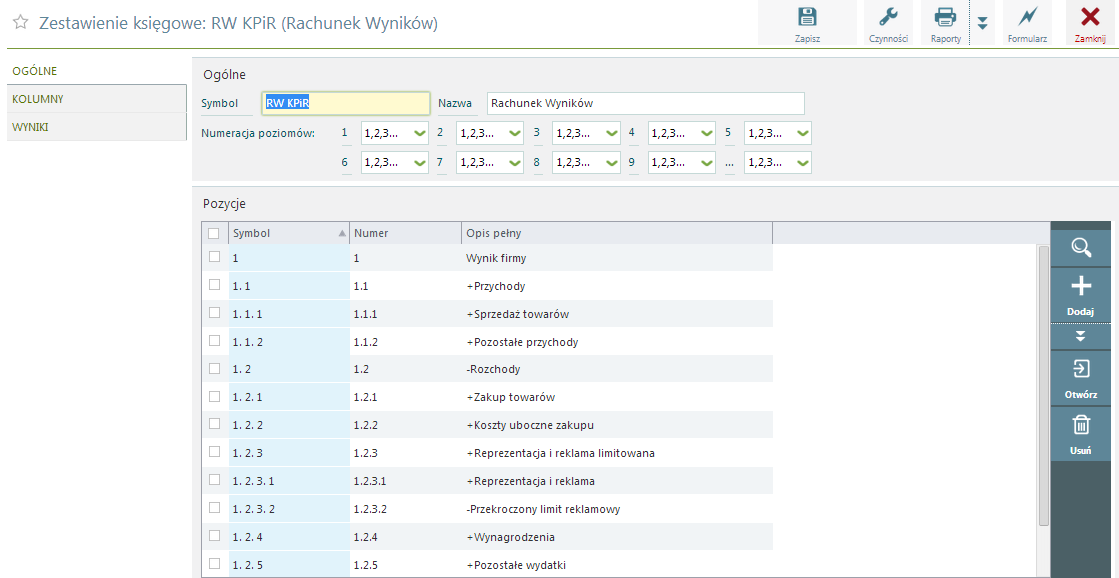The width and height of the screenshot is (1119, 578).
Task: Open level 7 numbering dropdown
Action: (490, 162)
